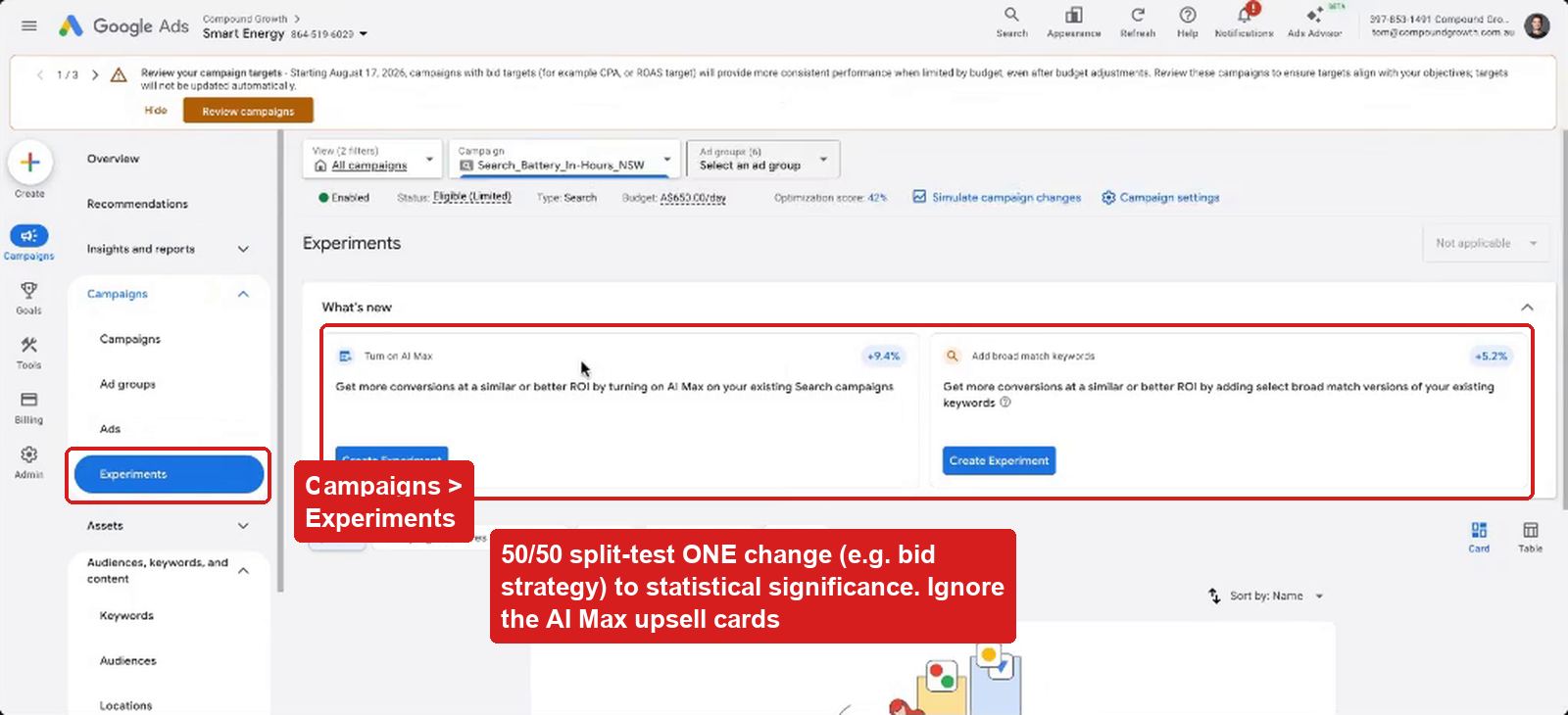
Task: Collapse the Campaigns section chevron
Action: point(243,294)
